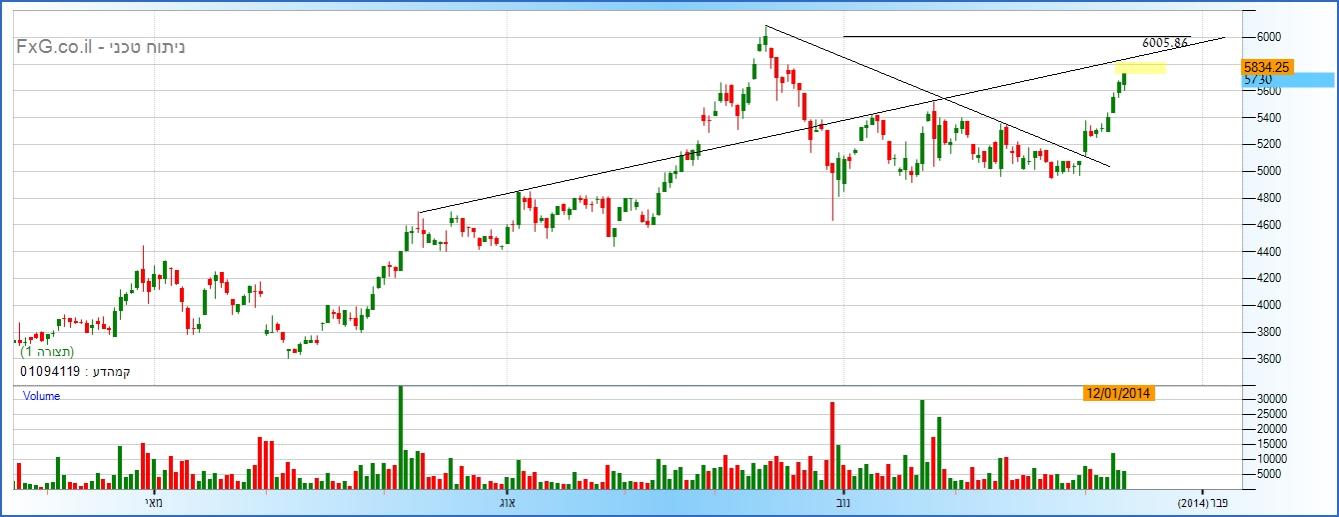Click the 30000 volume axis label

tap(1271, 398)
